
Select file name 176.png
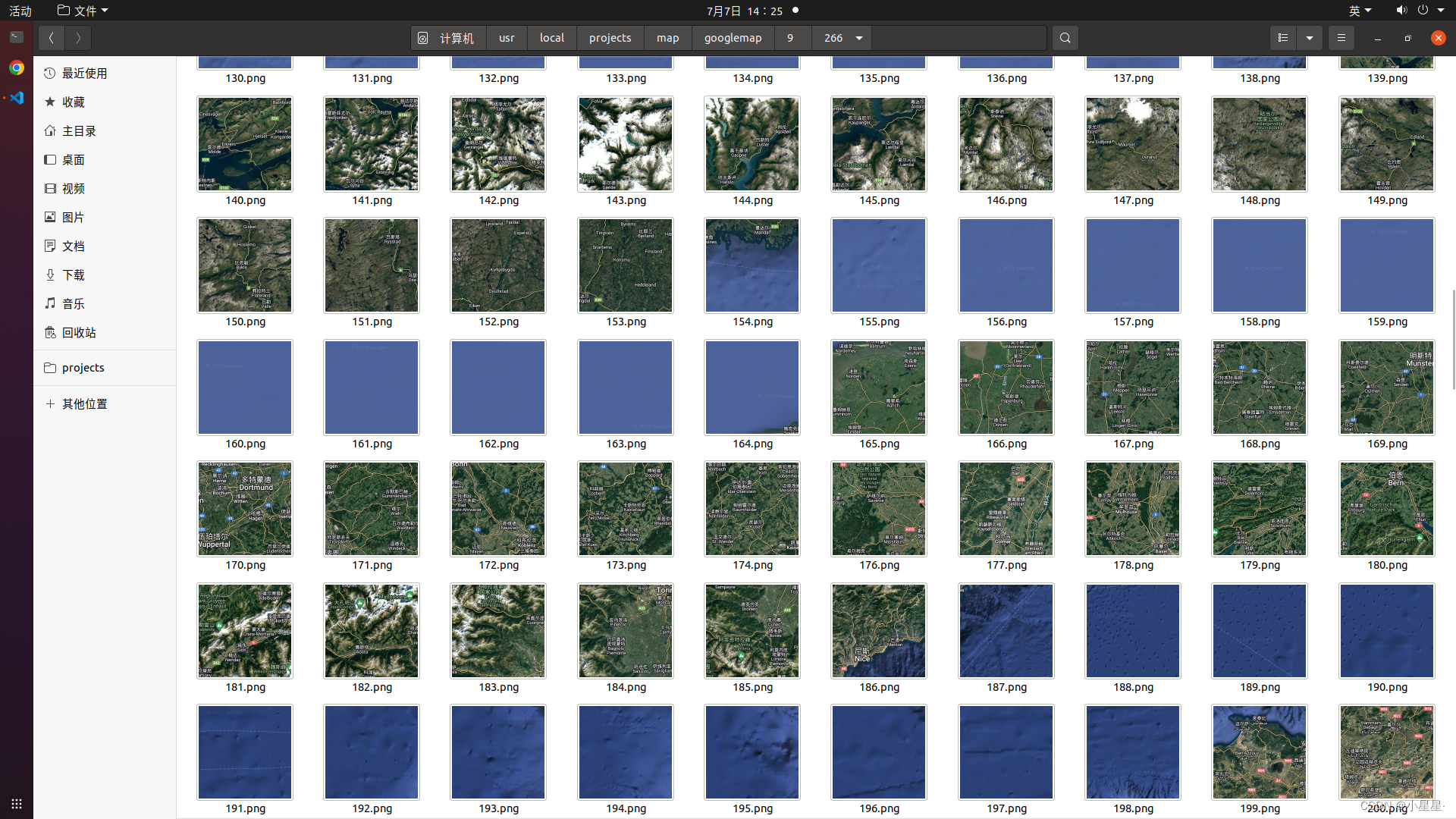(879, 565)
